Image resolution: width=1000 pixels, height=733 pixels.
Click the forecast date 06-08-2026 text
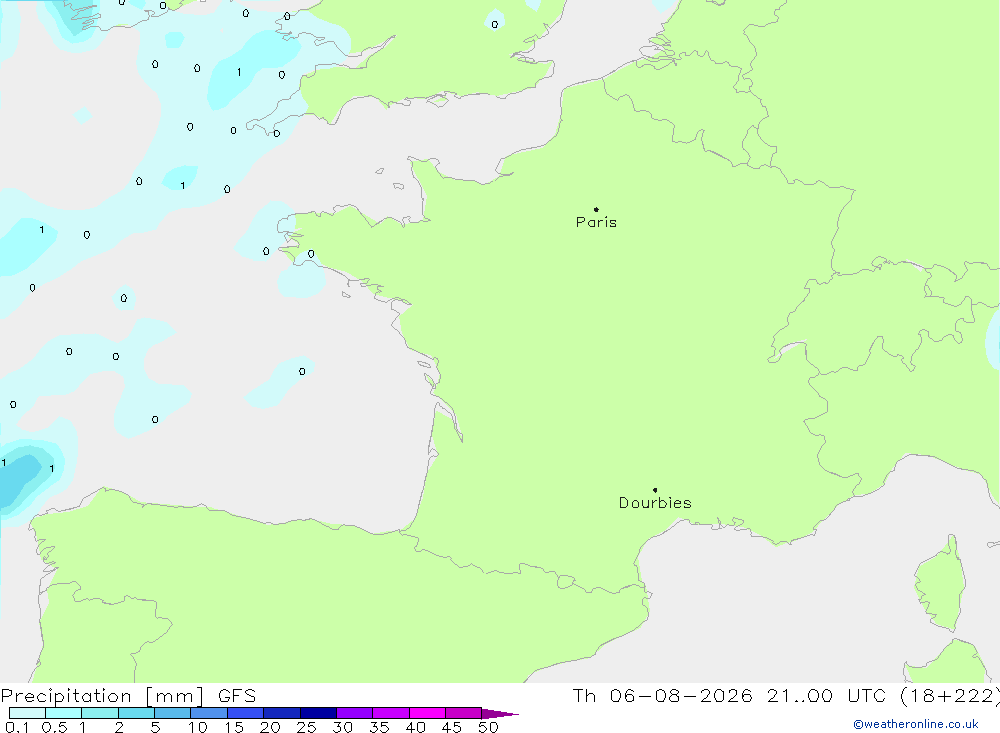click(681, 696)
